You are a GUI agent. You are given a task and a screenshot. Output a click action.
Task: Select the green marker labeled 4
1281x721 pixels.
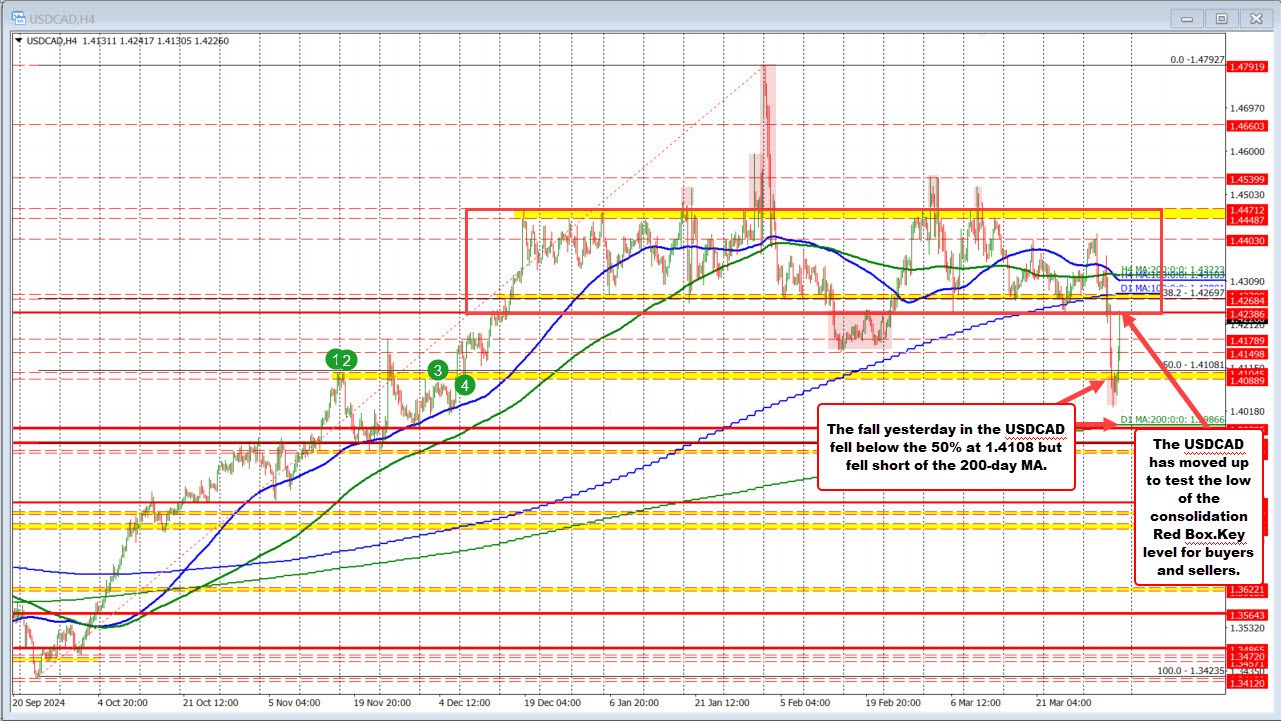click(464, 384)
